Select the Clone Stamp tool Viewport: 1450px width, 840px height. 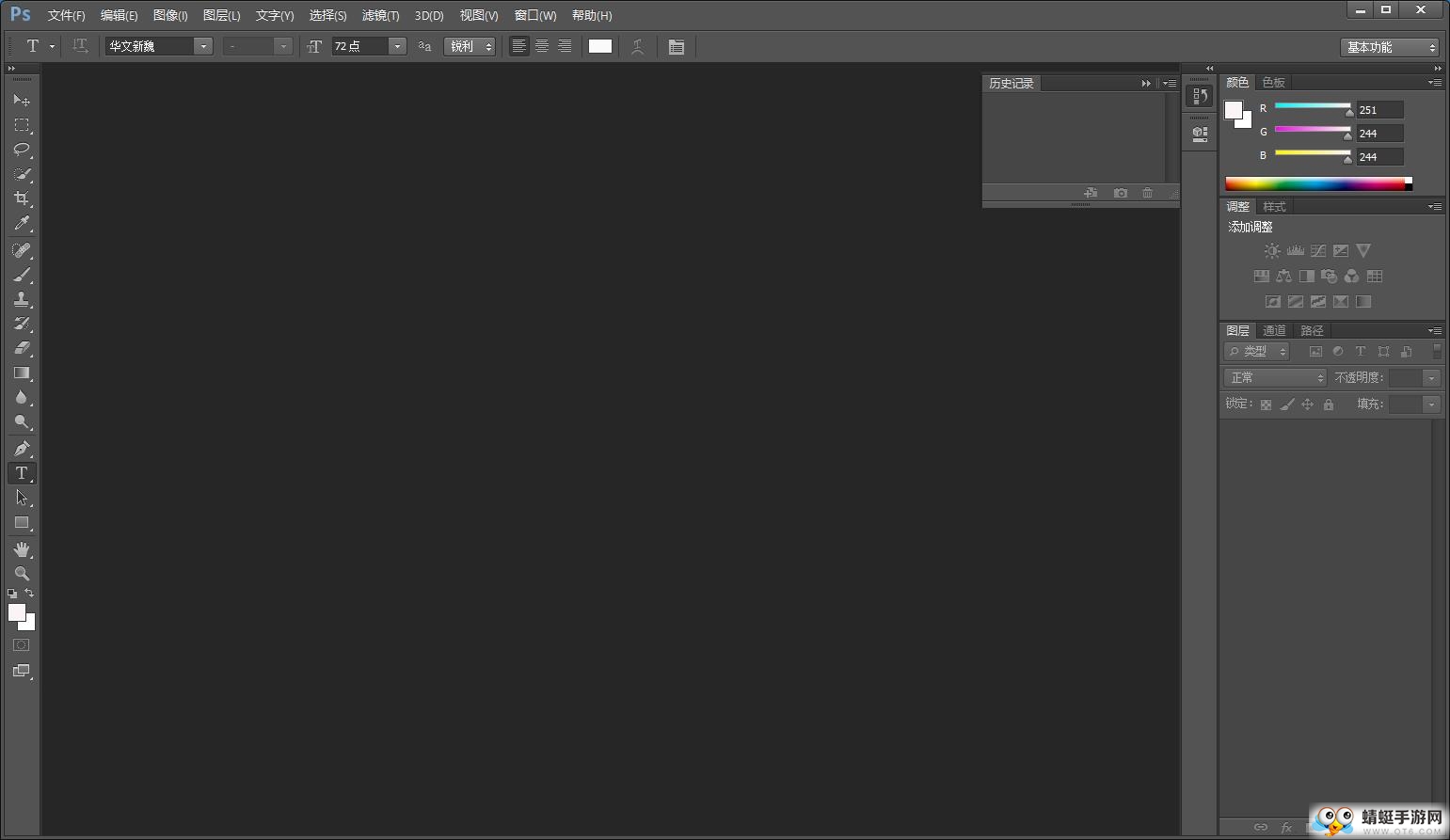pos(22,299)
